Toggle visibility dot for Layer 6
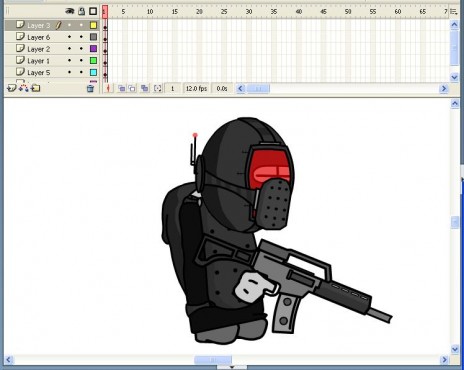The image size is (464, 370). 69,37
